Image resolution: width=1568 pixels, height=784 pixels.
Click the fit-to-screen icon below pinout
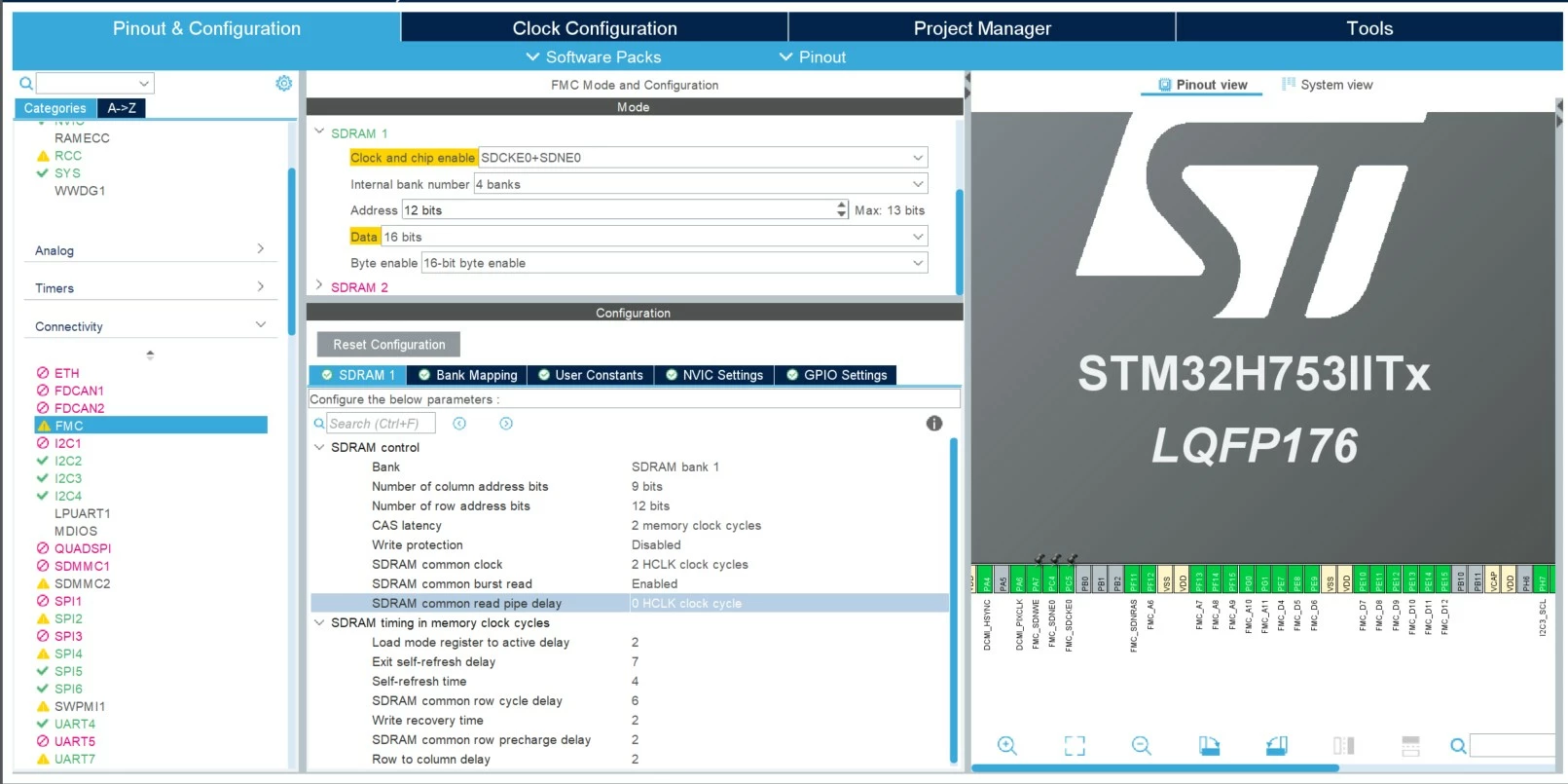(1075, 746)
